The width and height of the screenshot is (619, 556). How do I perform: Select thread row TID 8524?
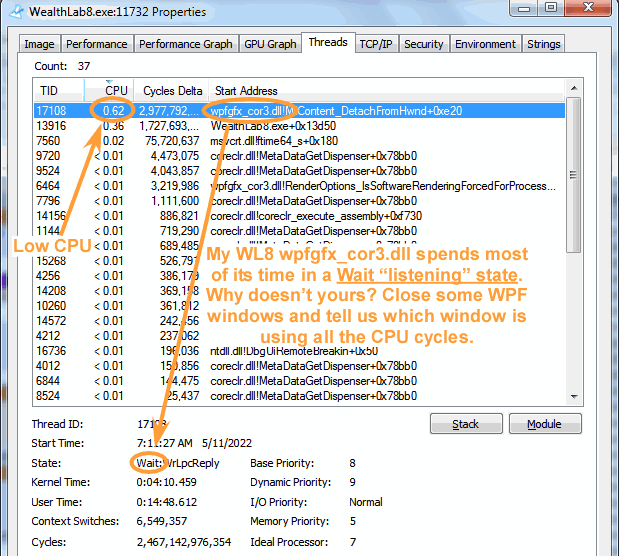coord(299,396)
